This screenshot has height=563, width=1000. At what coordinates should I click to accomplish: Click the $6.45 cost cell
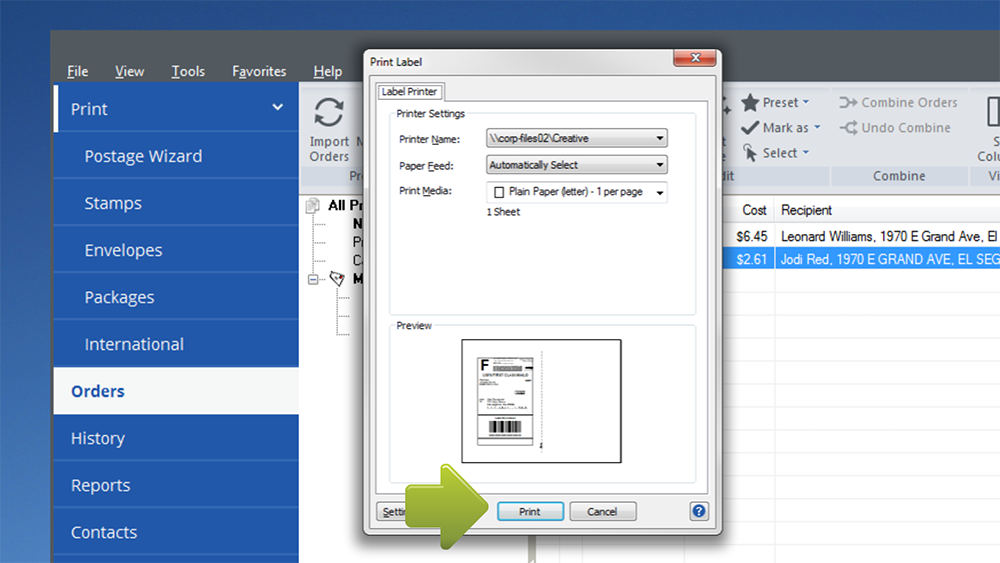pyautogui.click(x=751, y=237)
